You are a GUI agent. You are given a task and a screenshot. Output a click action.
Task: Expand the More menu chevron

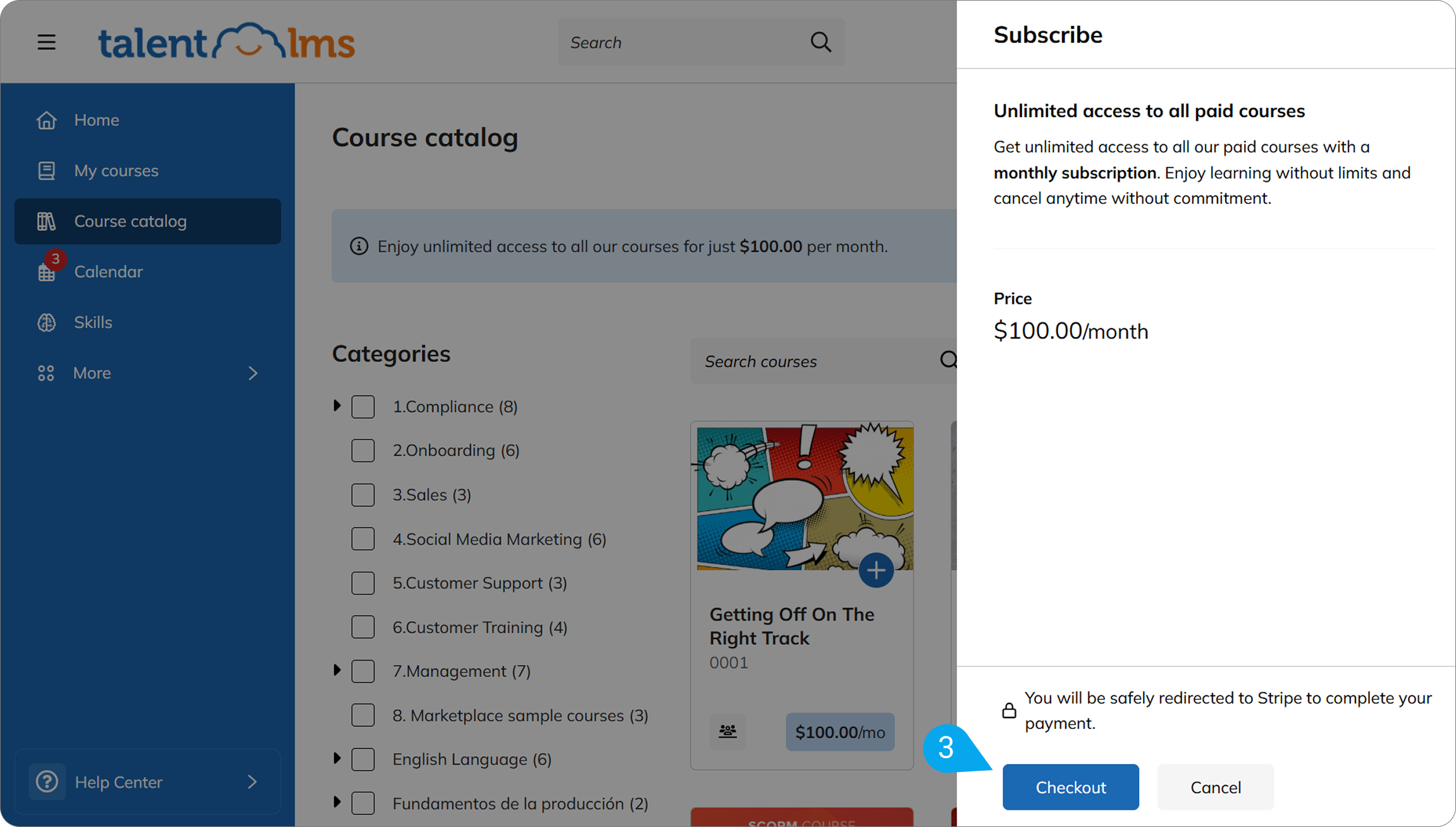point(253,373)
